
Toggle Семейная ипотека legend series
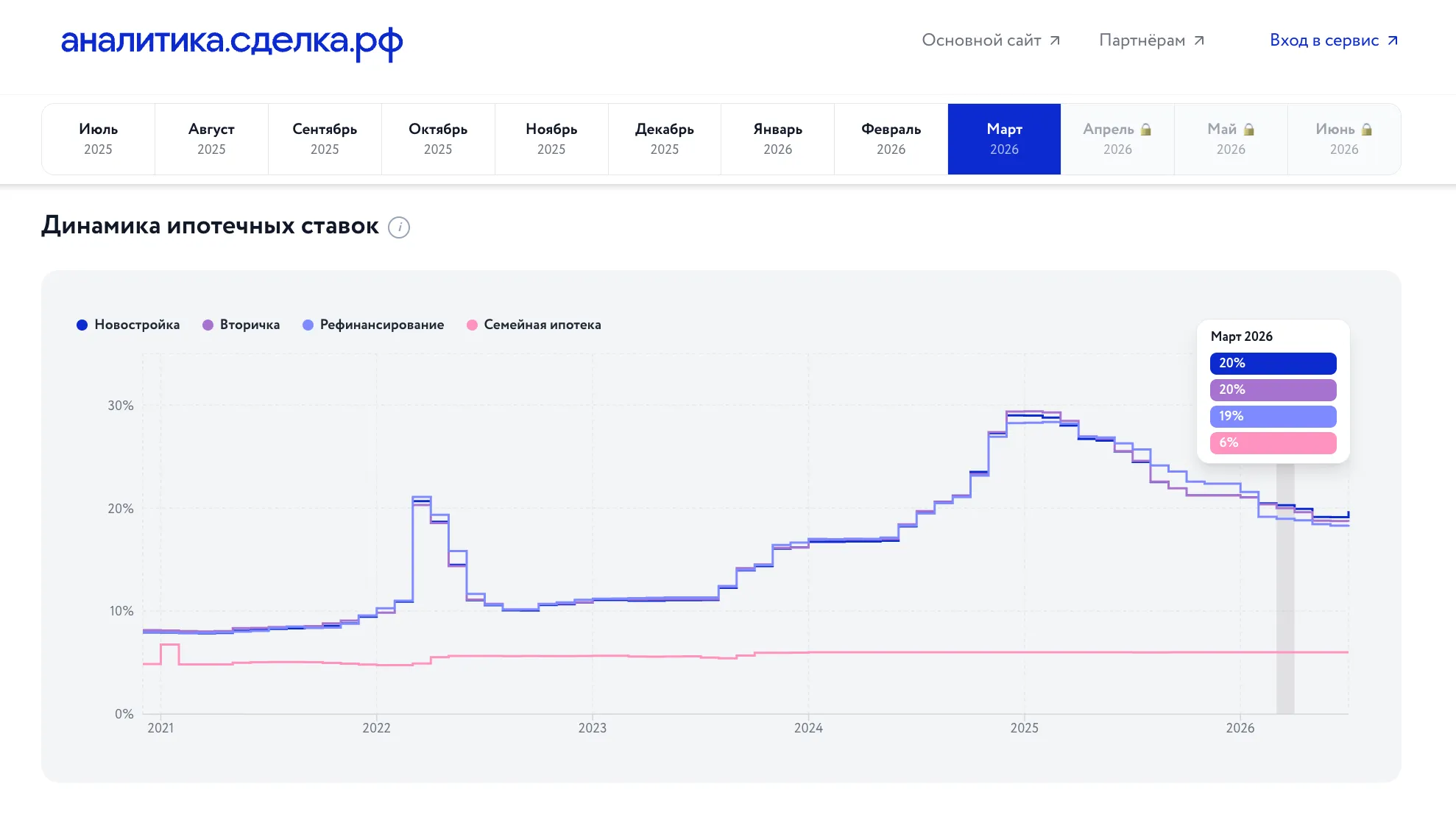tap(534, 325)
